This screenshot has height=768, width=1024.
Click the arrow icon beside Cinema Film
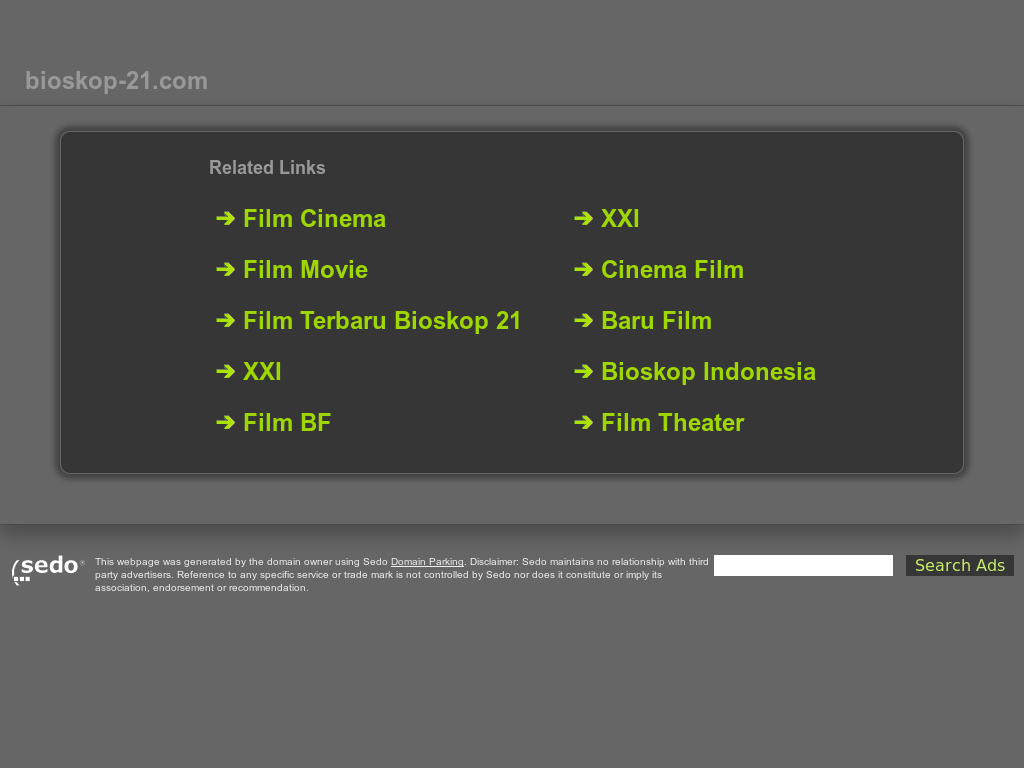click(583, 270)
